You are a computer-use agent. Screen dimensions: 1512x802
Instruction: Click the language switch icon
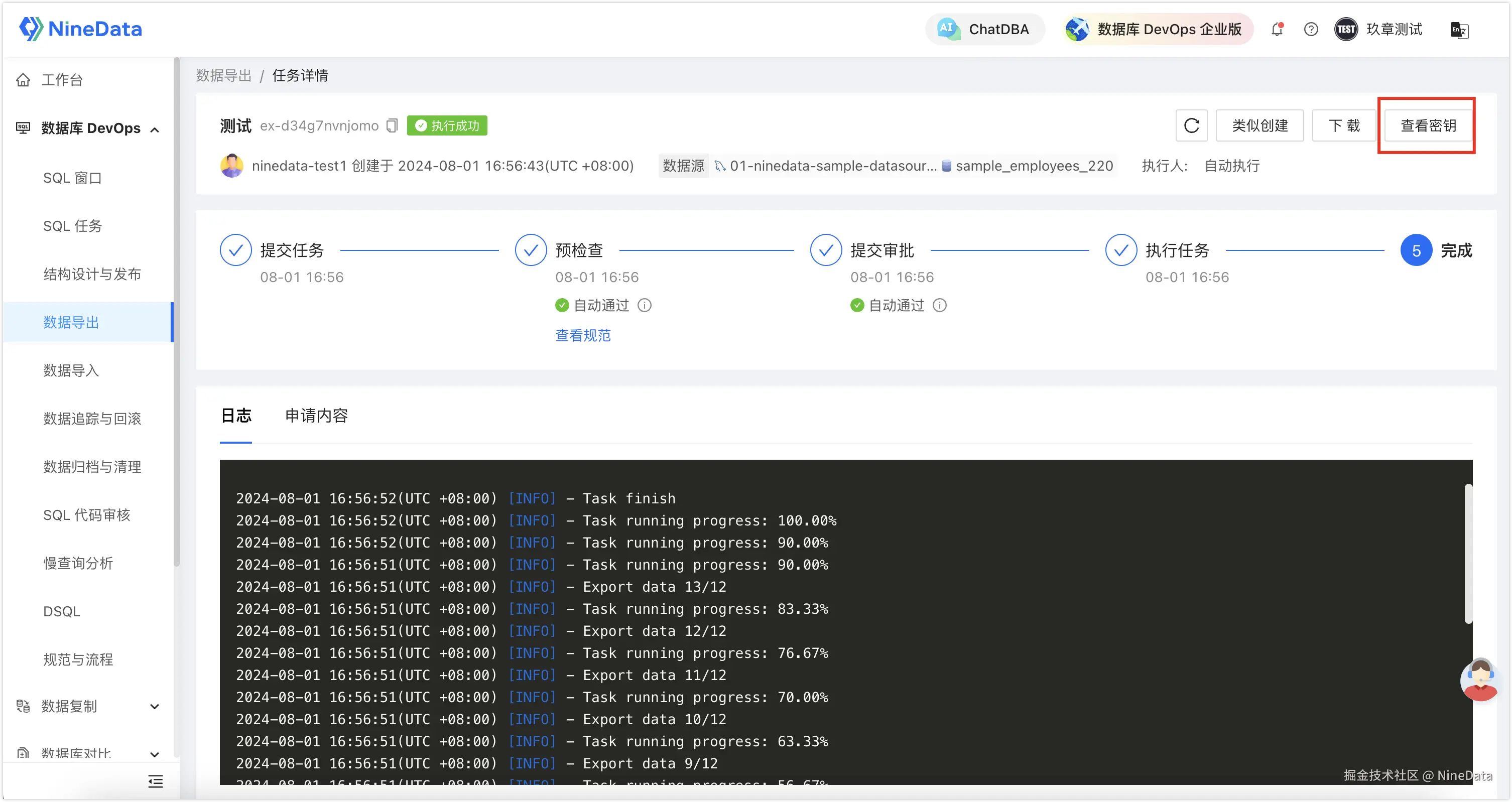pyautogui.click(x=1459, y=30)
